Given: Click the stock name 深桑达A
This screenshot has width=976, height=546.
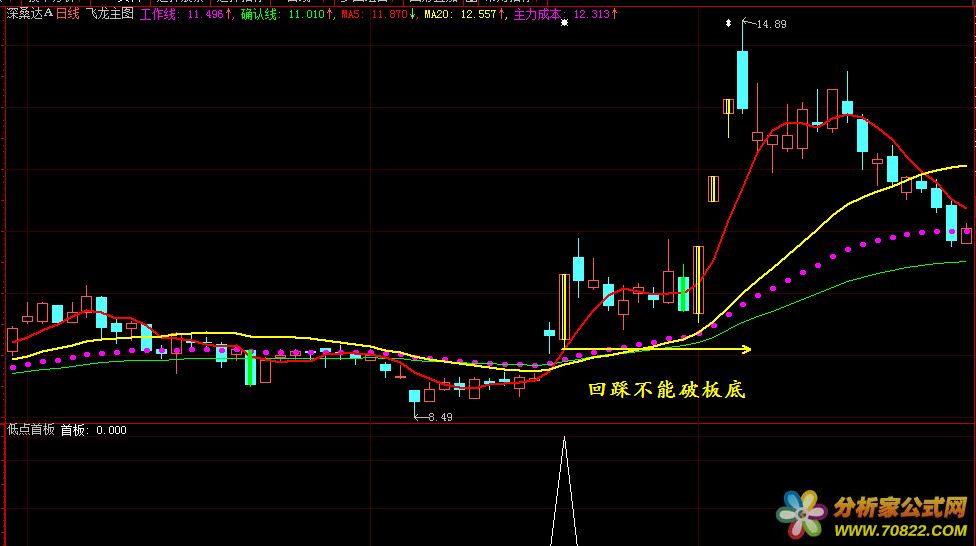Looking at the screenshot, I should pyautogui.click(x=29, y=14).
